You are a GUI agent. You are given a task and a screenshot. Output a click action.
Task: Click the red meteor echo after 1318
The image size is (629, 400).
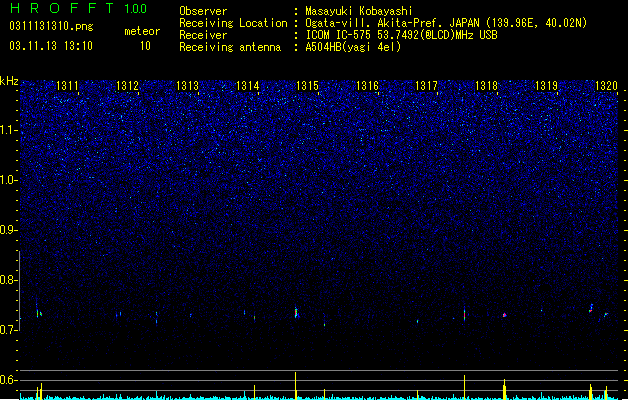505,315
